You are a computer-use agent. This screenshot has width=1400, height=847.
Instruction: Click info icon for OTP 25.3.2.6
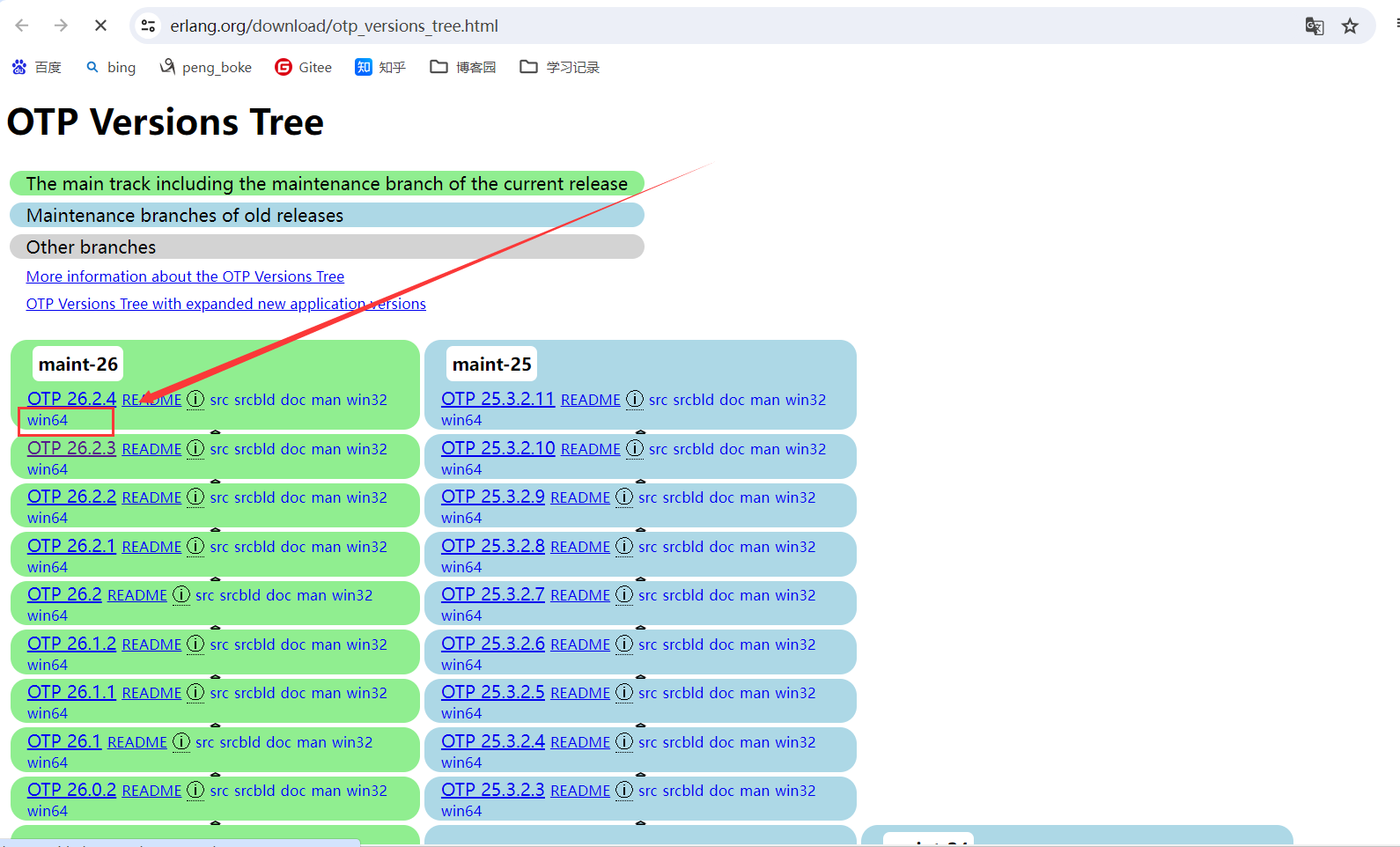coord(624,644)
